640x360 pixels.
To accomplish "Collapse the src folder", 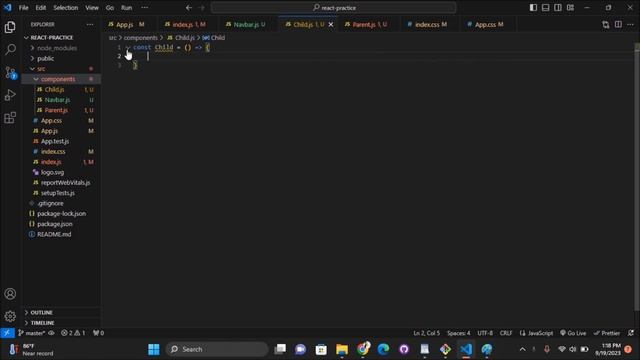I will tap(61, 69).
